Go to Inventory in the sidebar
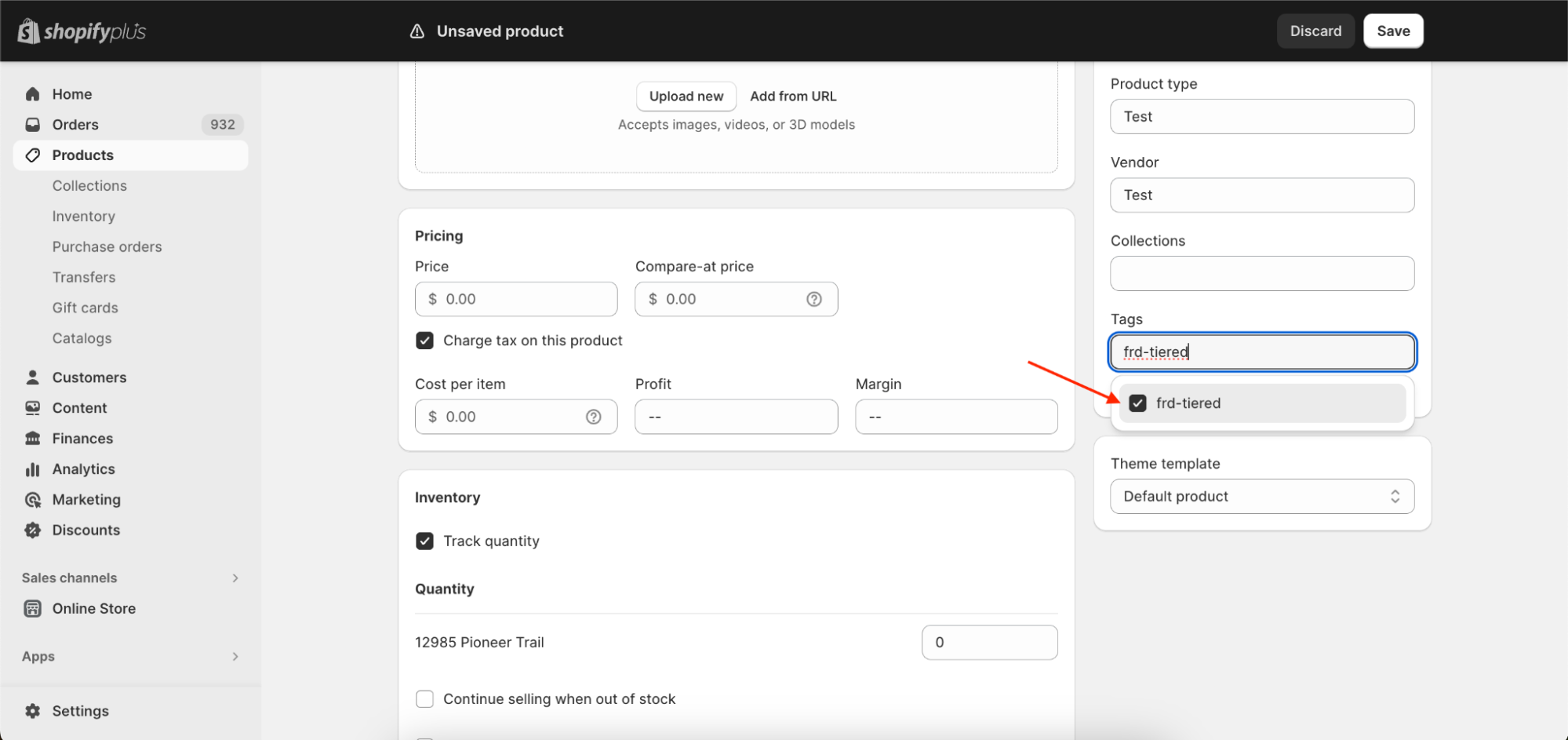1568x740 pixels. point(84,217)
